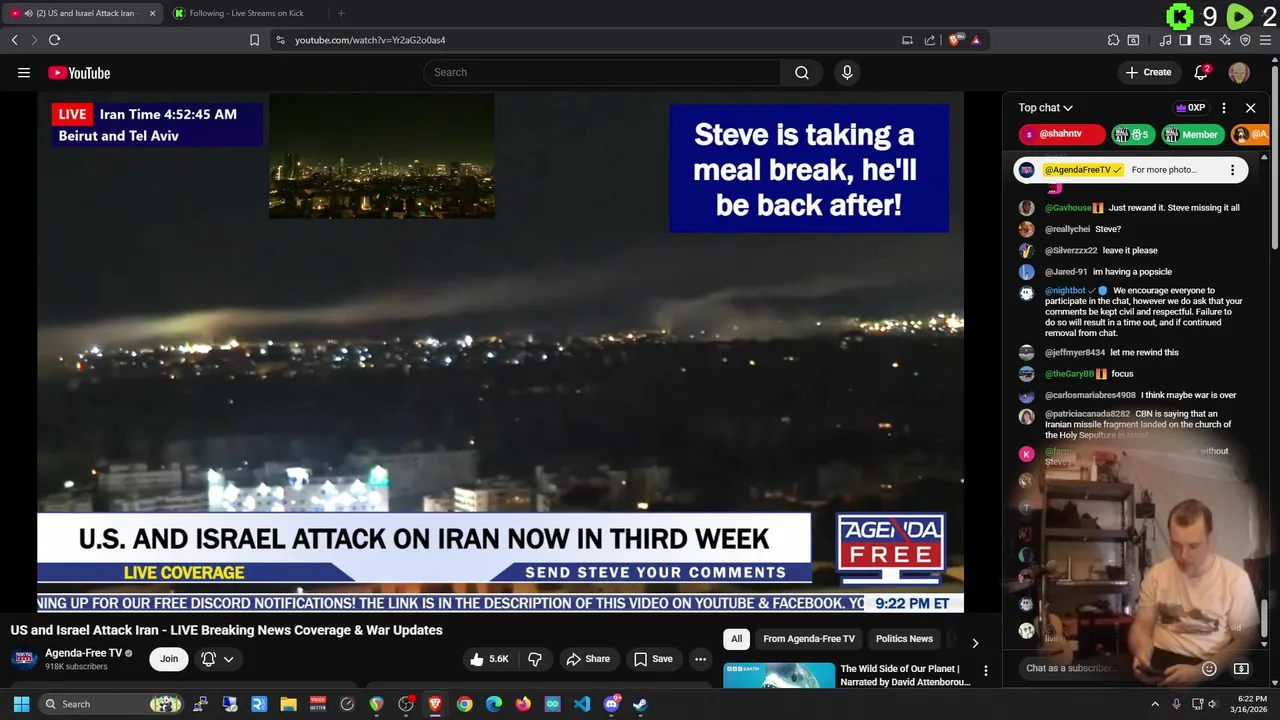
Task: Save video to a playlist
Action: [x=653, y=659]
